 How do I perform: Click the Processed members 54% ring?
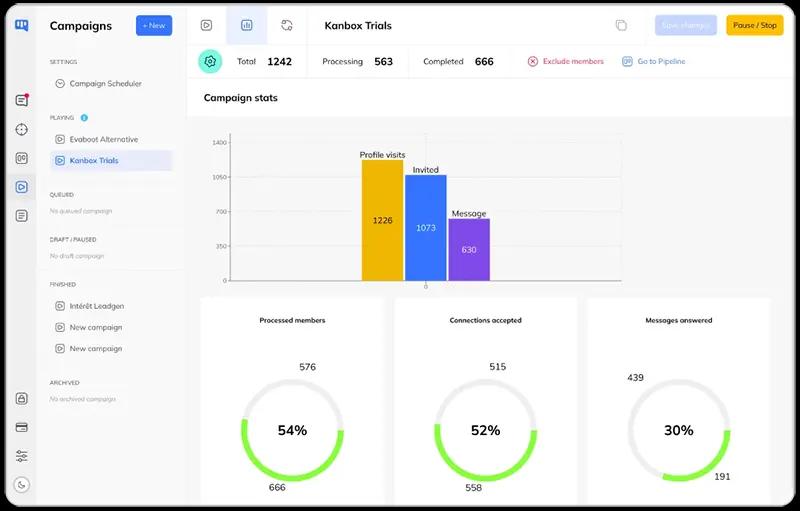point(292,430)
